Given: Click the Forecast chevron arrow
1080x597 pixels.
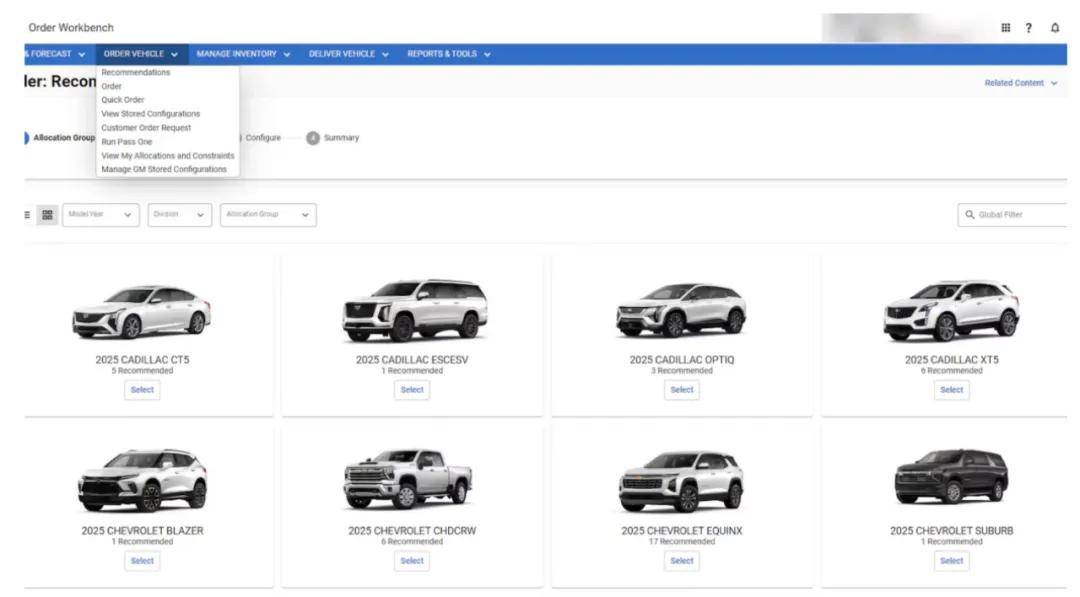Looking at the screenshot, I should click(81, 54).
